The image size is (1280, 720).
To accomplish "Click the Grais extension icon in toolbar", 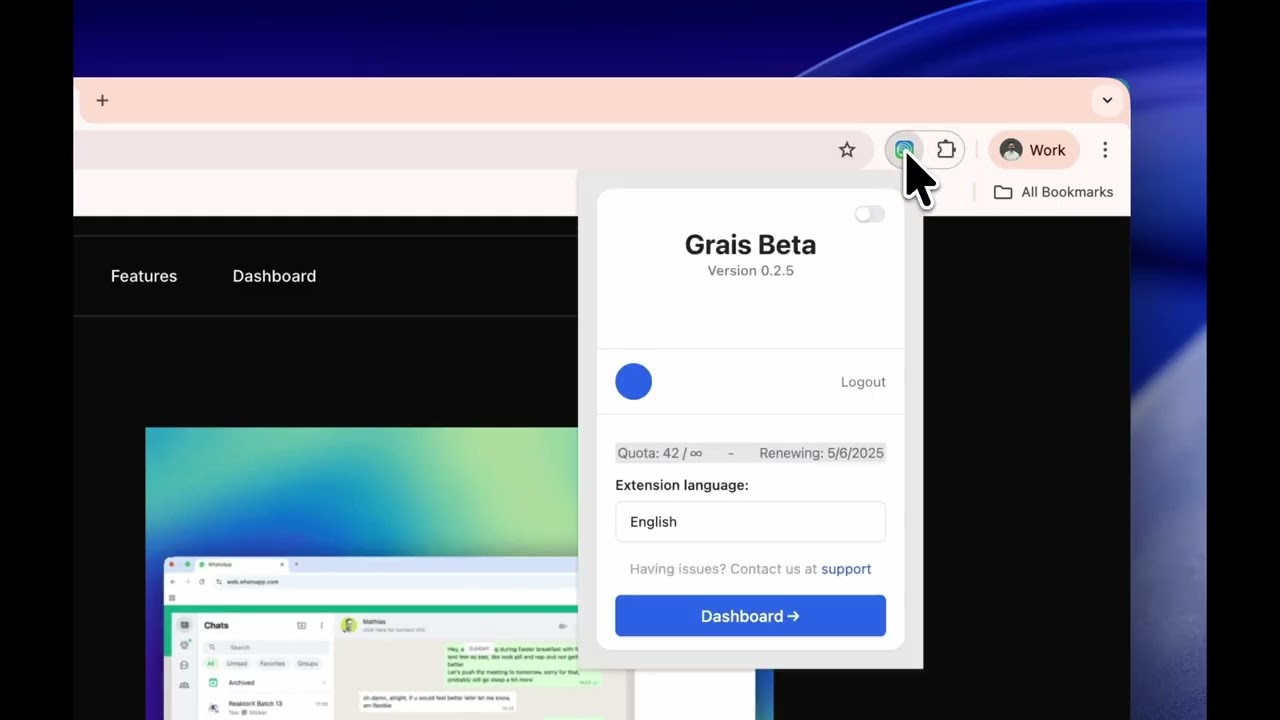I will pyautogui.click(x=904, y=150).
